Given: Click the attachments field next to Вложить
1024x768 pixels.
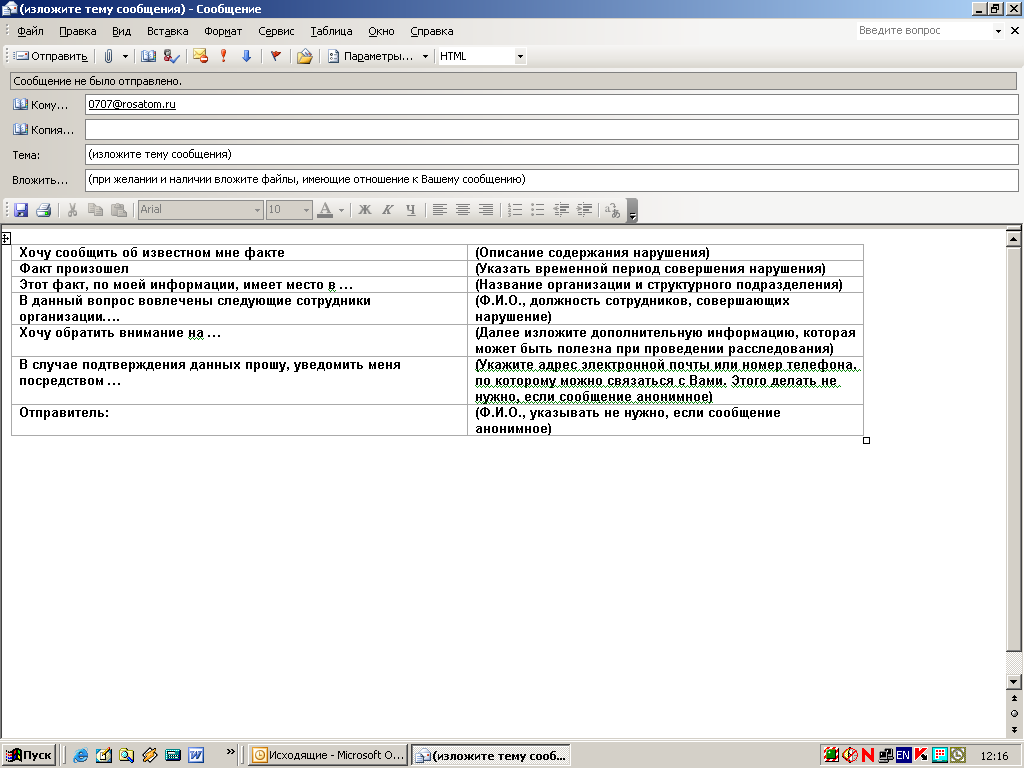Looking at the screenshot, I should [551, 180].
